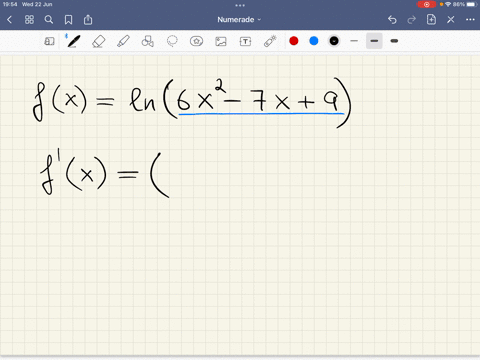The width and height of the screenshot is (480, 360).
Task: Tap the three-dot multitasking indicator
Action: click(240, 5)
